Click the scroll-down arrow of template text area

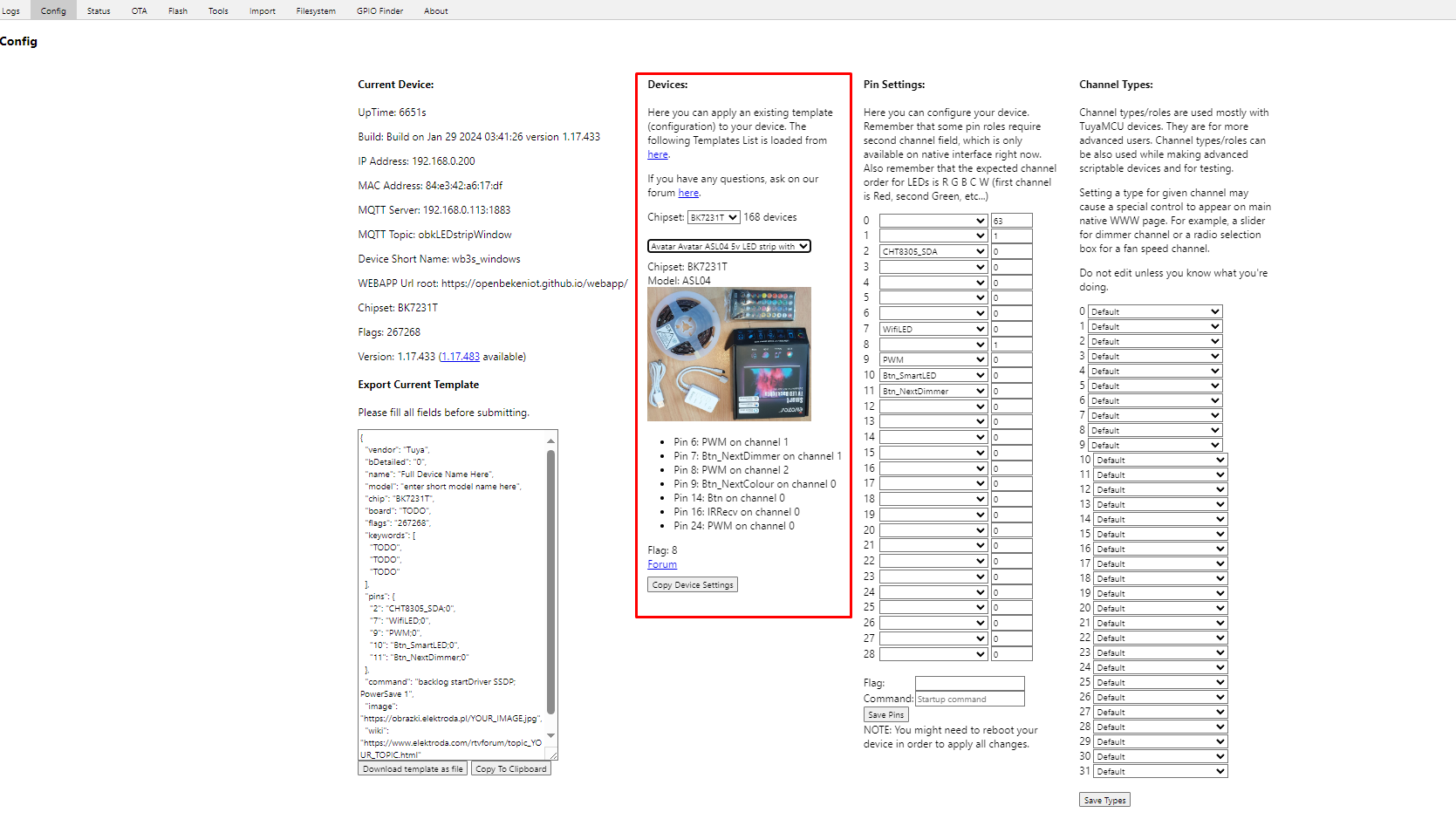551,735
